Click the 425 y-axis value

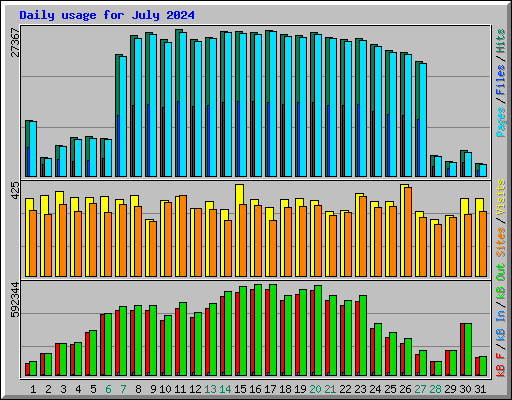tap(16, 191)
